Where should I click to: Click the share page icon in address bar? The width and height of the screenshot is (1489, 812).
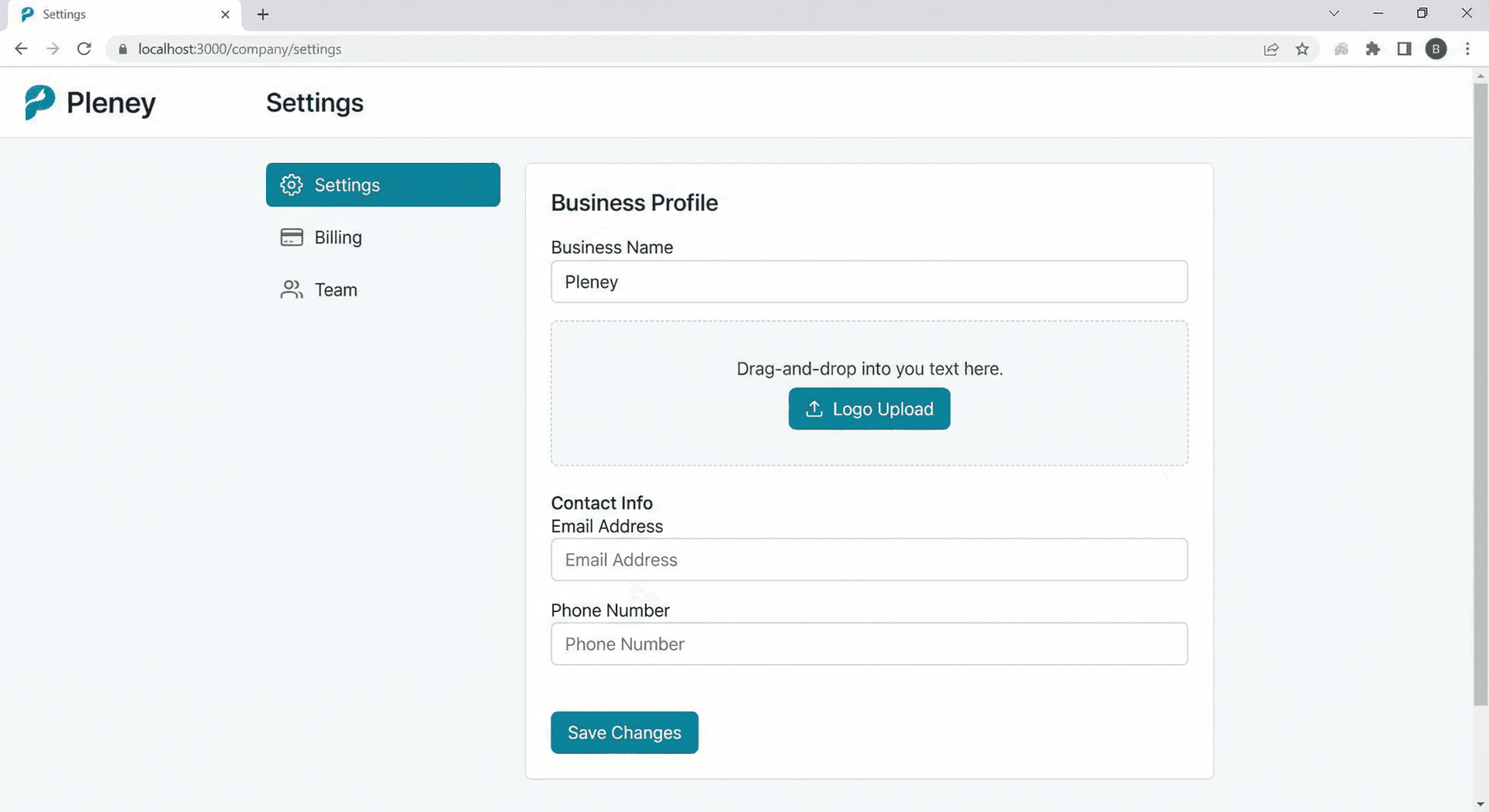1270,49
